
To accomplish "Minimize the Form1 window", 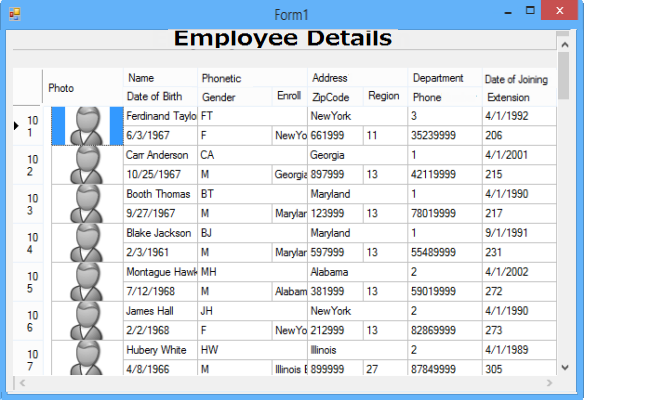I will pyautogui.click(x=508, y=12).
